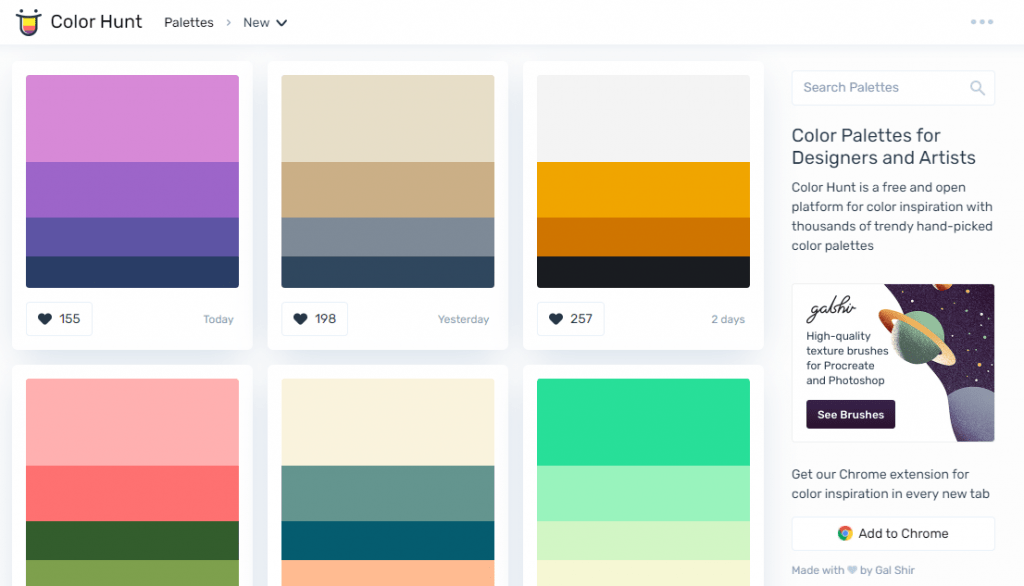Click the search magnifier icon
Viewport: 1024px width, 586px height.
pos(977,88)
